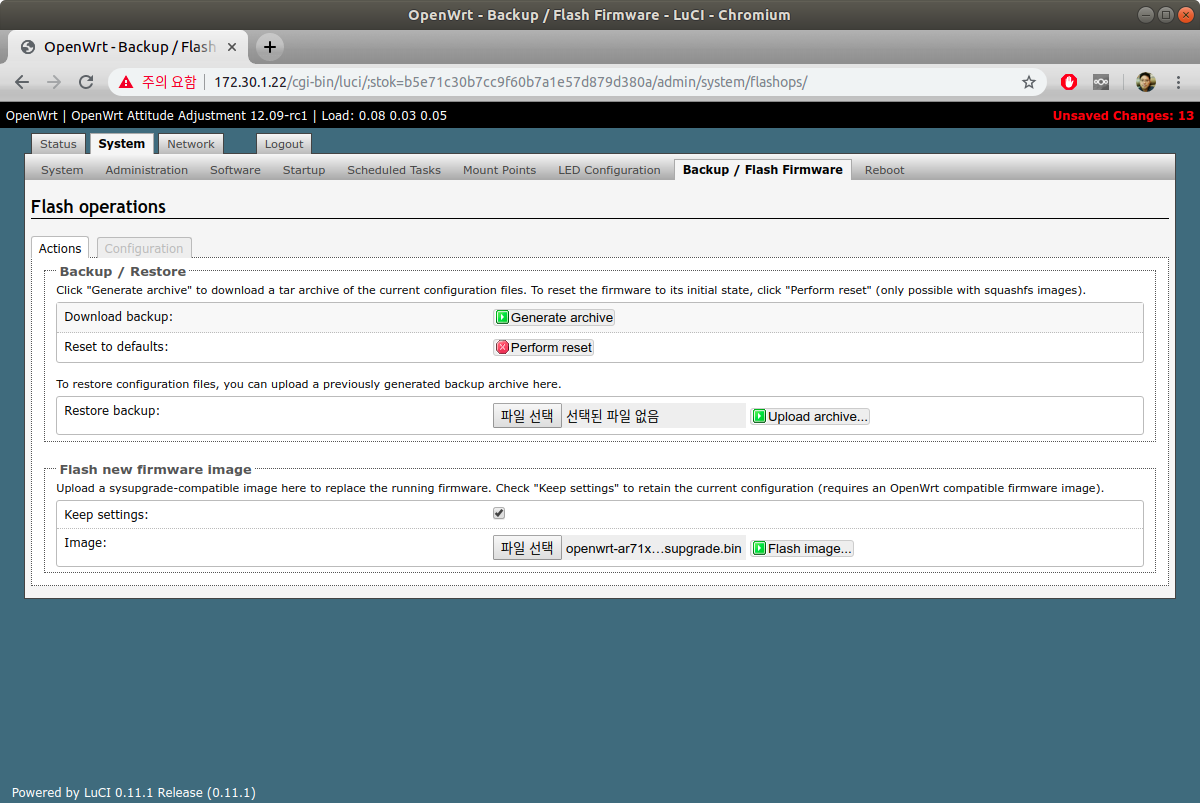Bookmark this page with star icon
This screenshot has height=803, width=1200.
click(x=1028, y=82)
